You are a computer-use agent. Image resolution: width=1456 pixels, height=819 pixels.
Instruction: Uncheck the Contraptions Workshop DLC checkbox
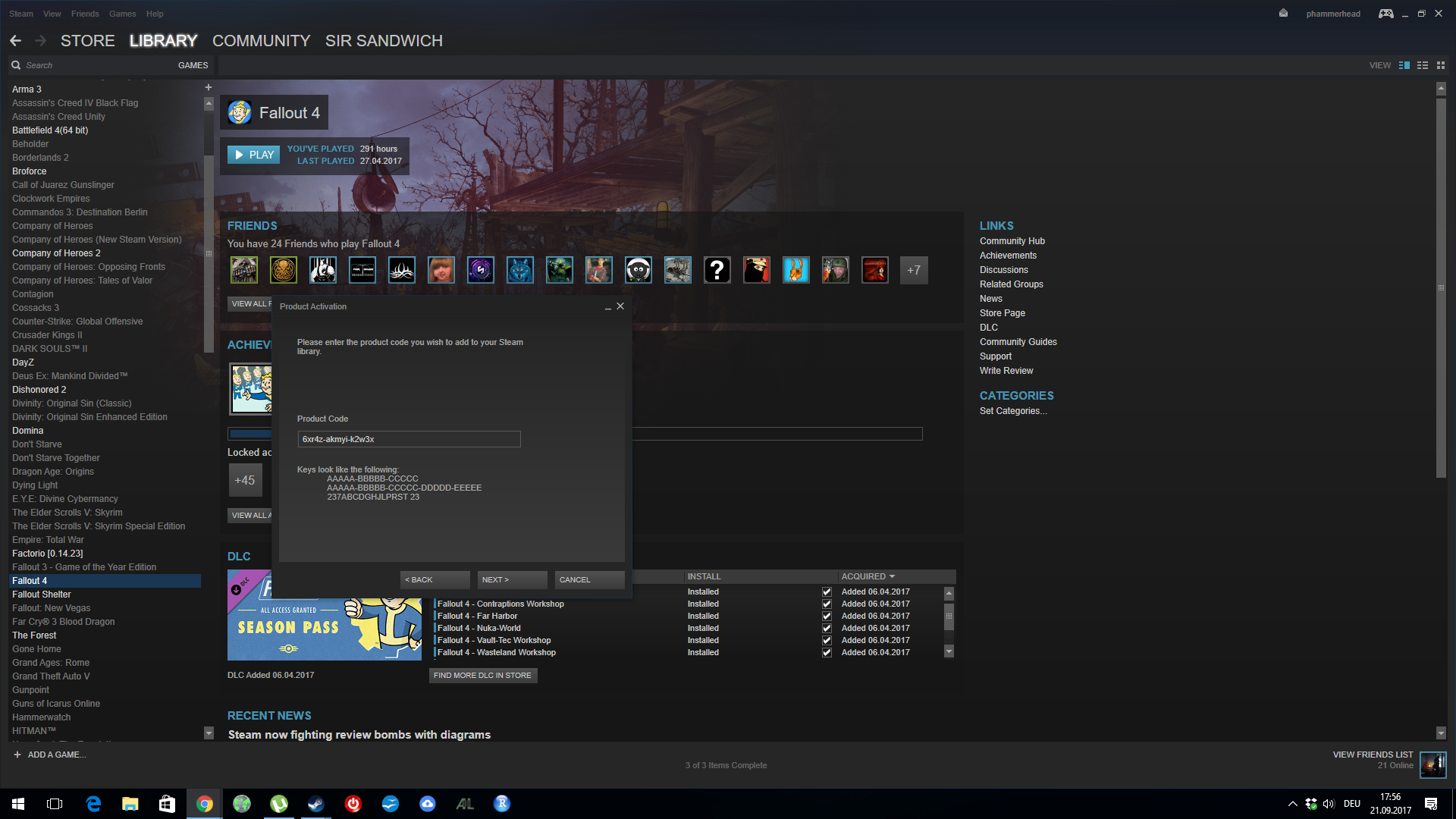point(827,604)
